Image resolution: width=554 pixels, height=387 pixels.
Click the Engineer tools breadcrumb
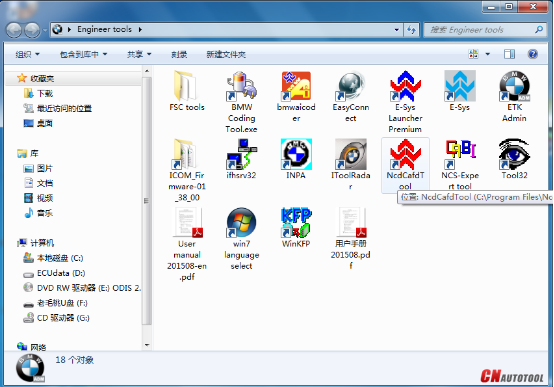coord(104,29)
